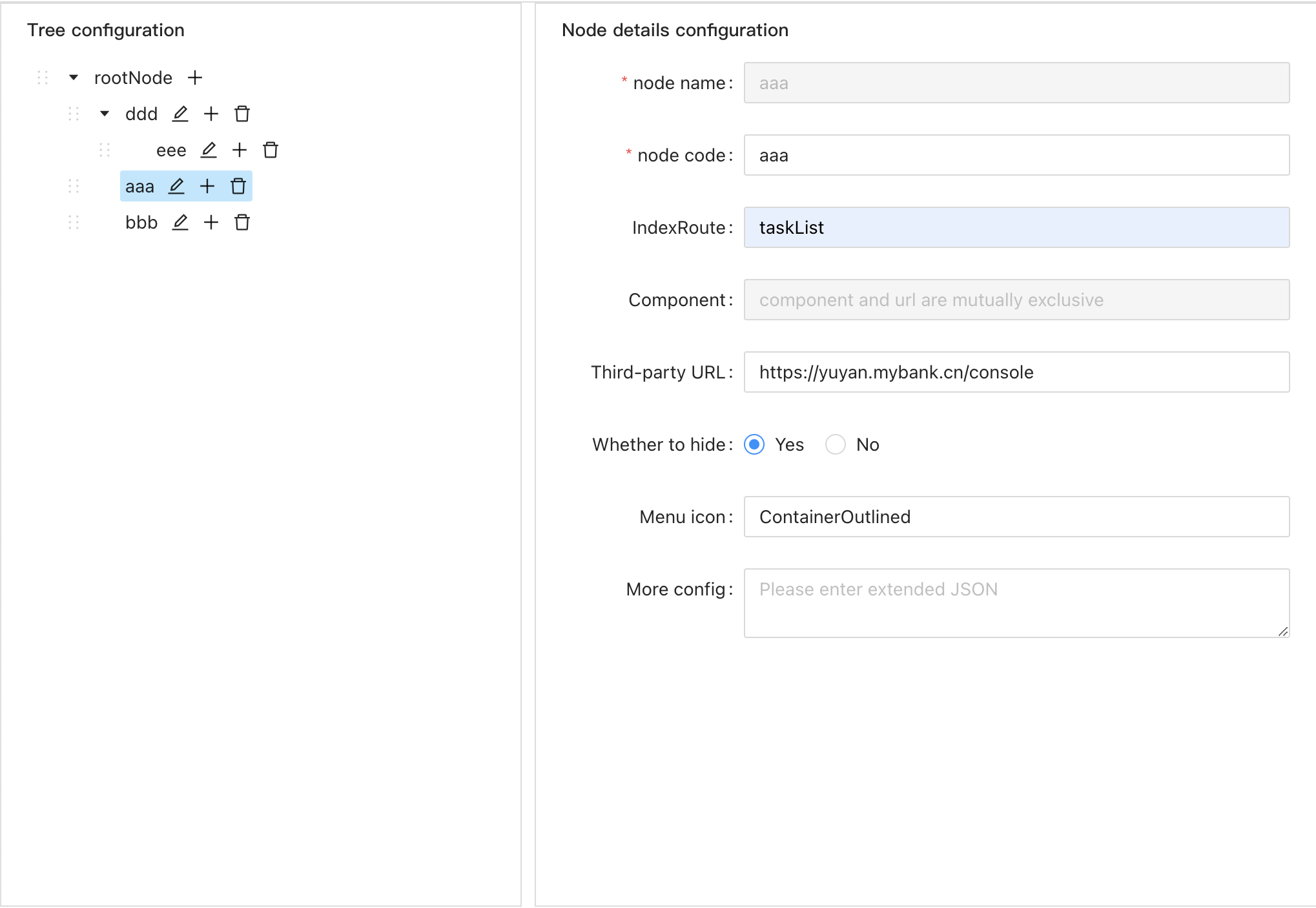Image resolution: width=1316 pixels, height=908 pixels.
Task: Click the IndexRoute field containing taskList
Action: (x=1016, y=228)
